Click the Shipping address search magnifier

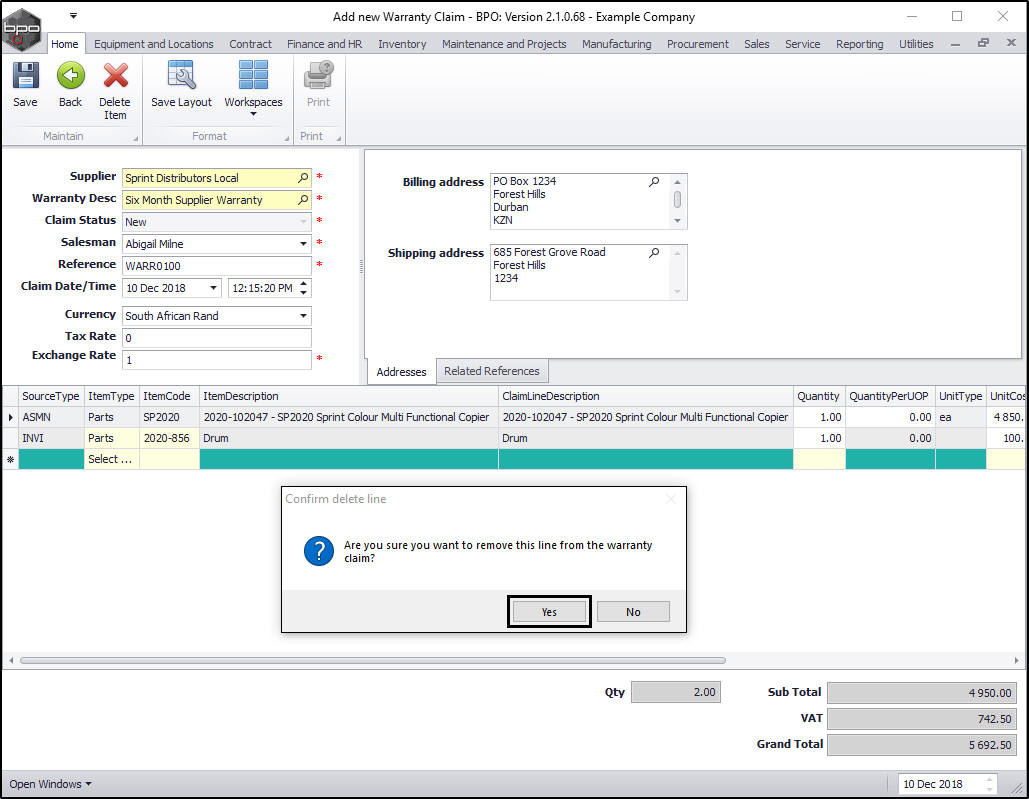[654, 253]
